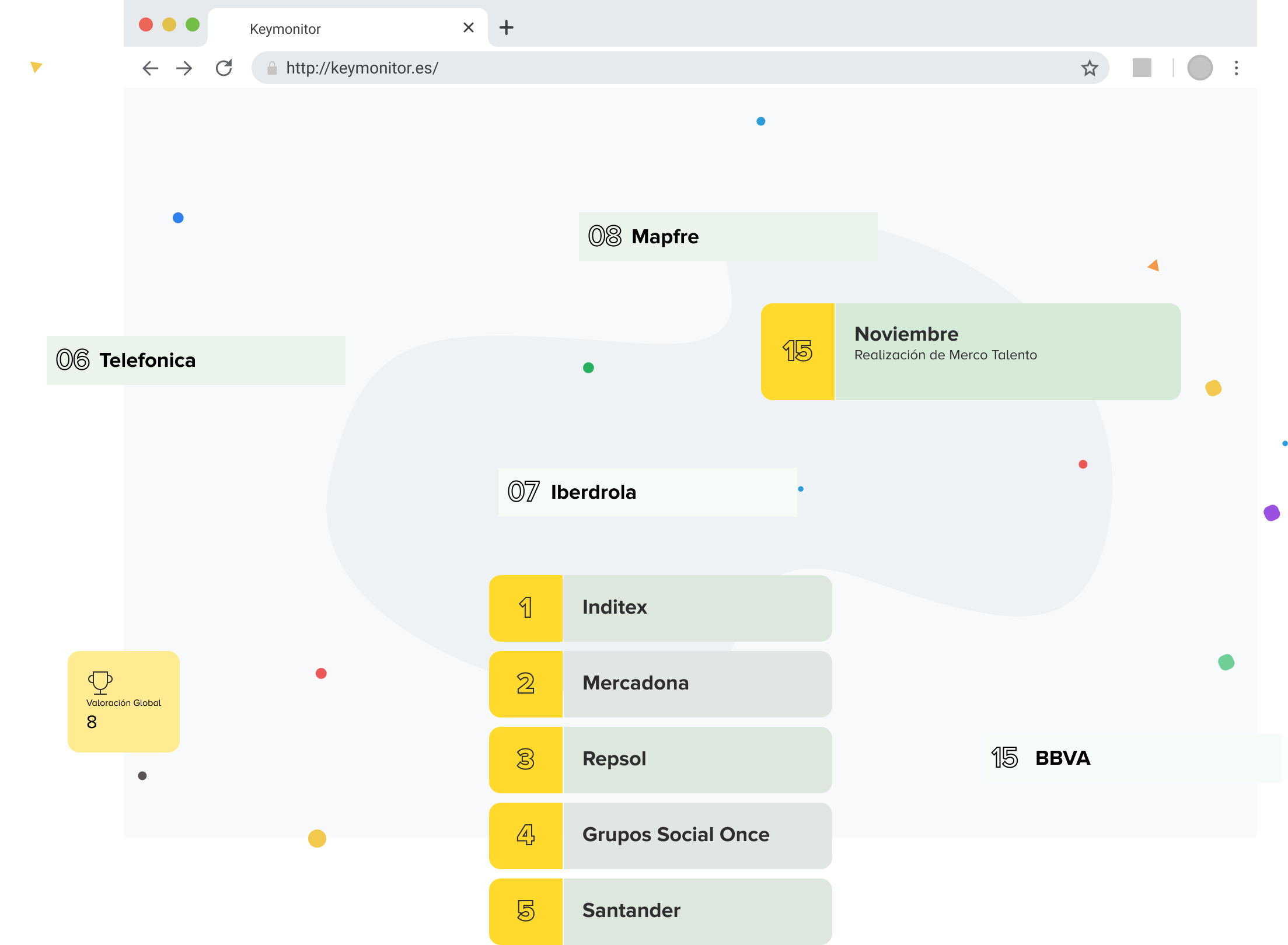
Task: Open the 15 BBVA card
Action: tap(1132, 758)
